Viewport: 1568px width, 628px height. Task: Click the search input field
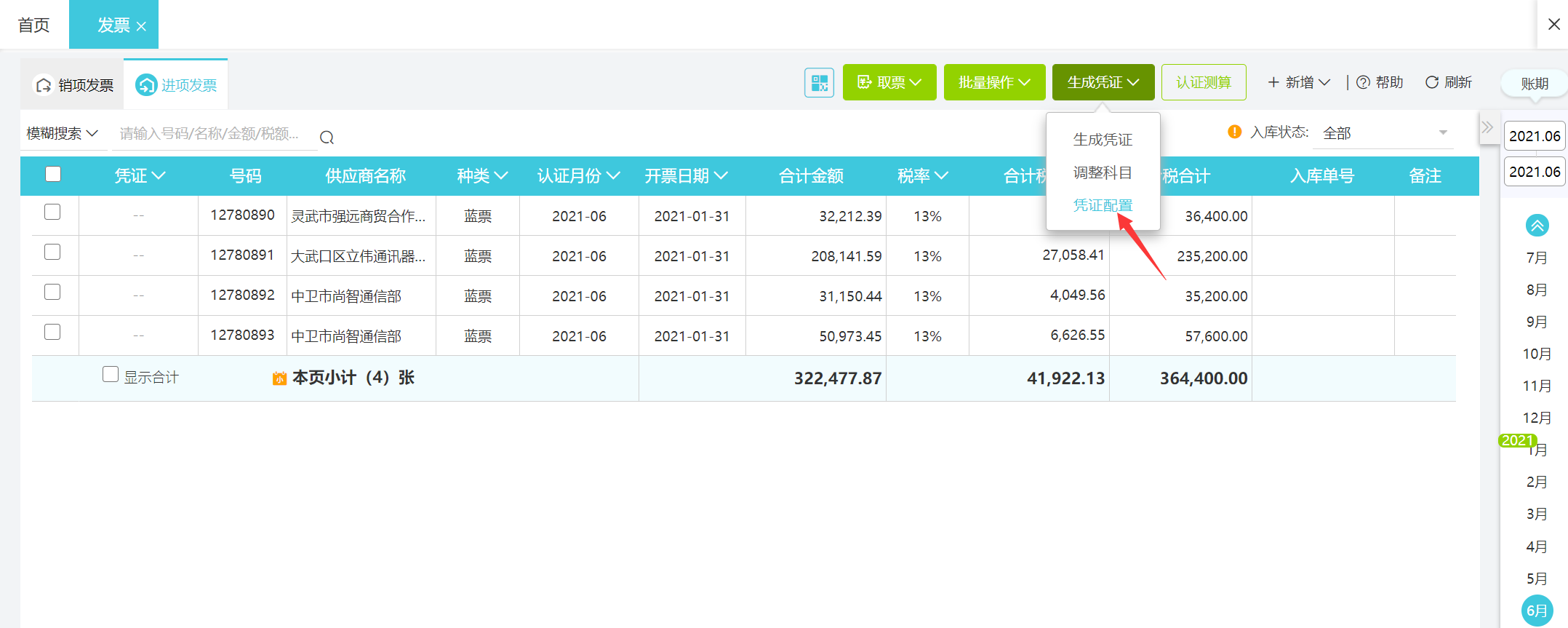tap(215, 134)
